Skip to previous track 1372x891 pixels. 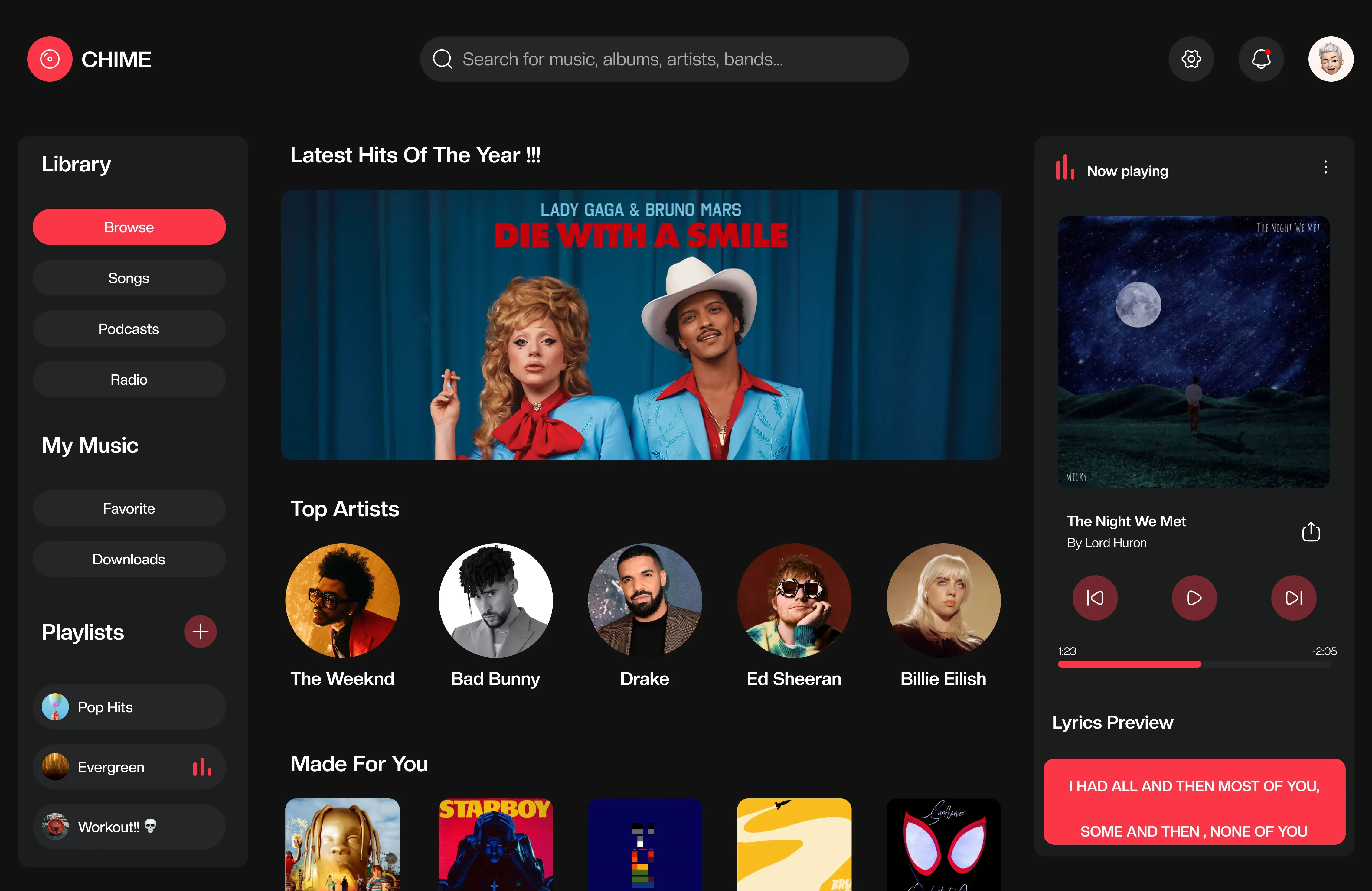(x=1095, y=598)
